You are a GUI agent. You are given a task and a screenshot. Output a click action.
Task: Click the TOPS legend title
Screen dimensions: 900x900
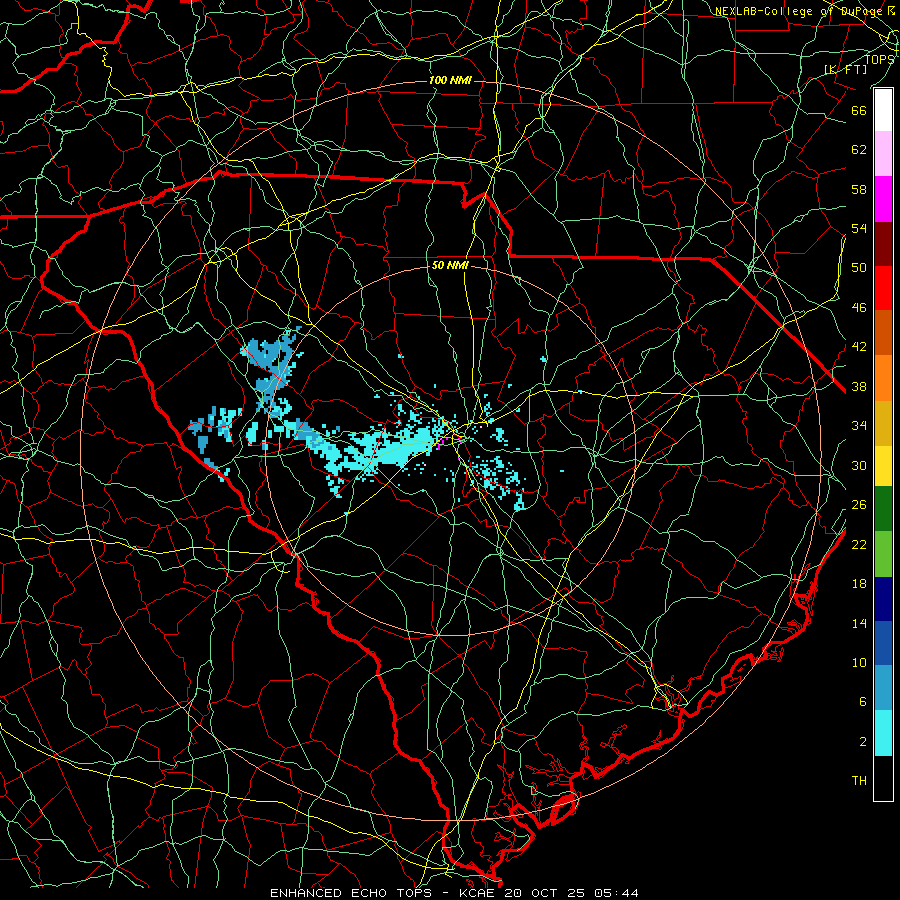[879, 59]
